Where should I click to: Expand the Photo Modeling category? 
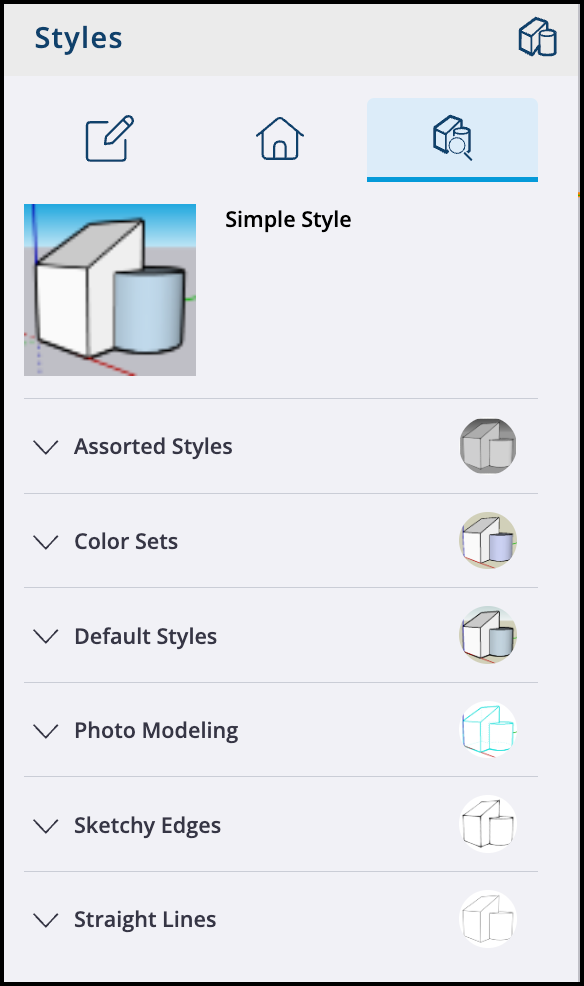(x=45, y=731)
